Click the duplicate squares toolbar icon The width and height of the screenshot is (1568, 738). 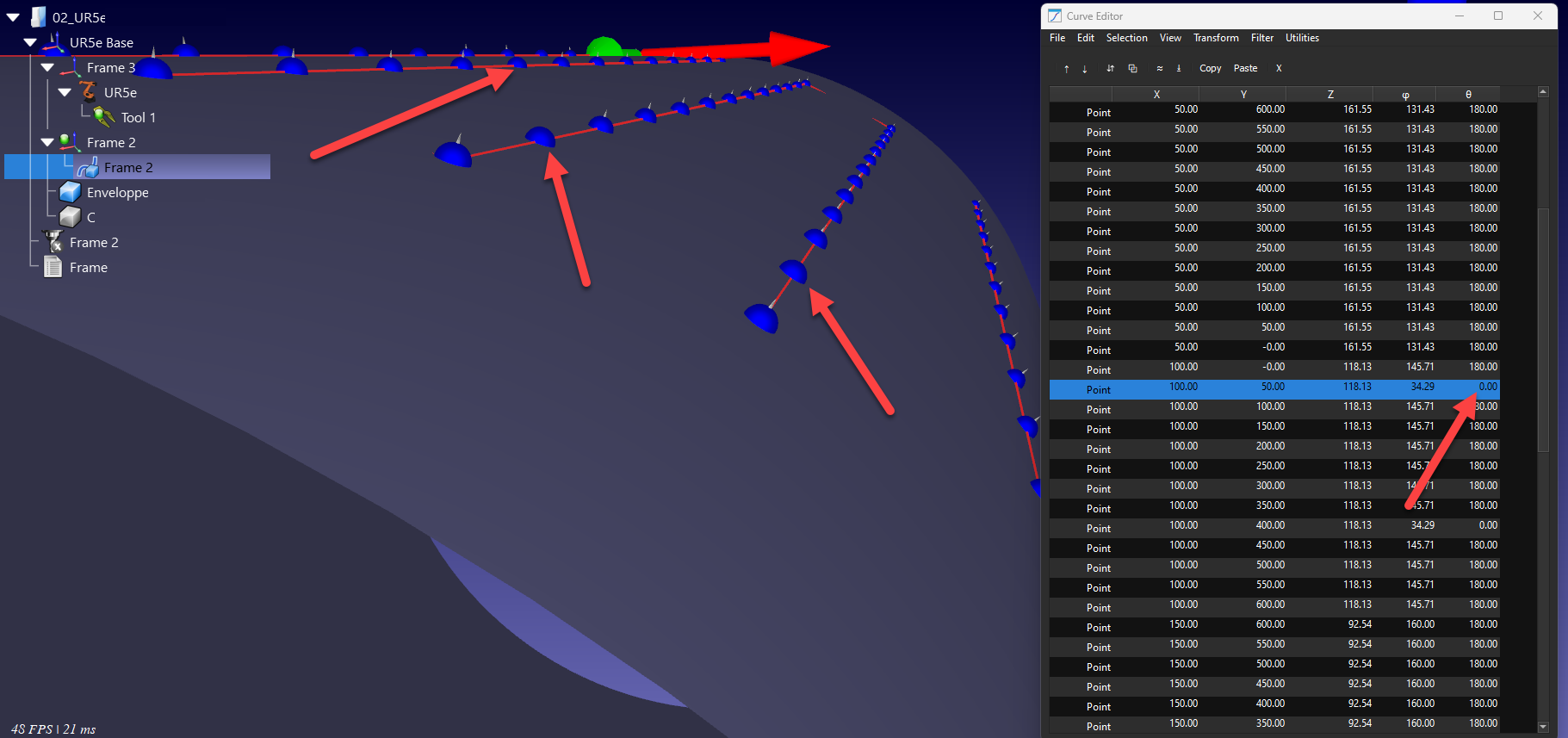tap(1132, 69)
